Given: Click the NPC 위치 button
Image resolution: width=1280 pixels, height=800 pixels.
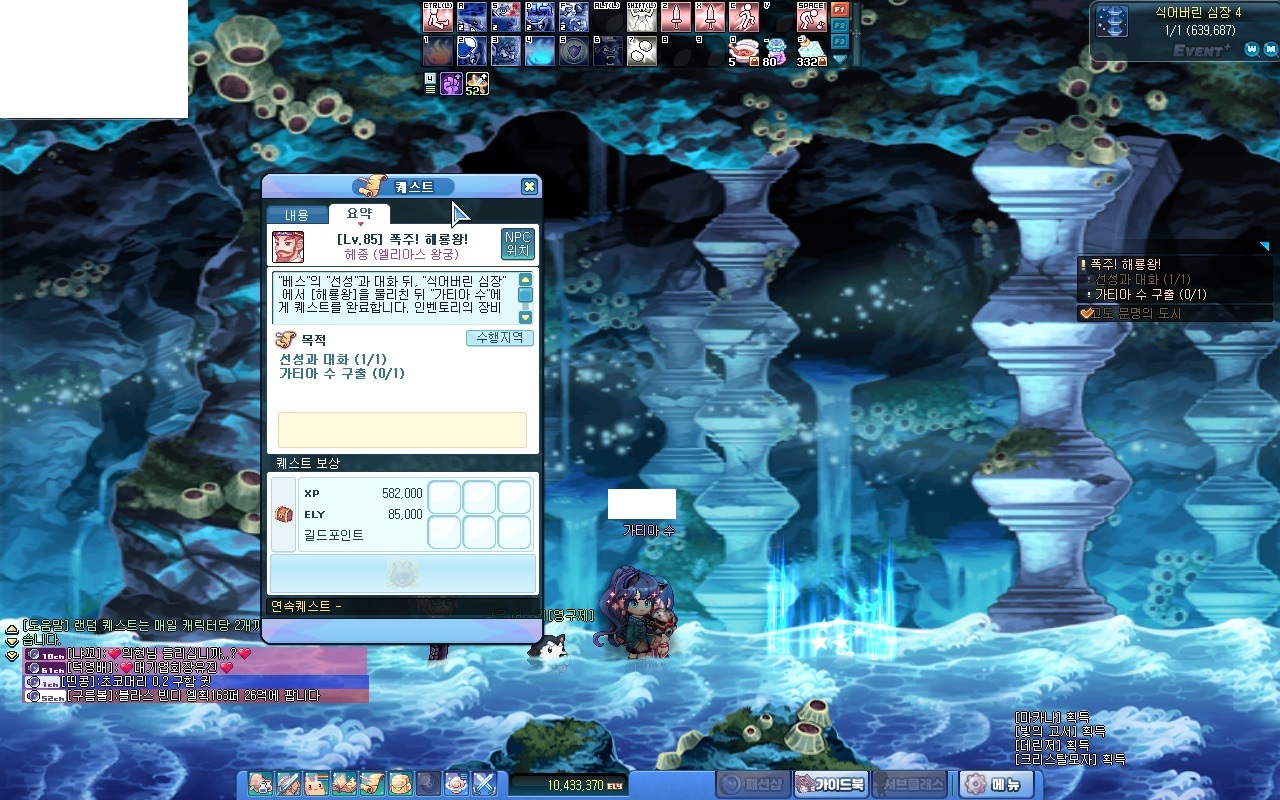Looking at the screenshot, I should [518, 244].
